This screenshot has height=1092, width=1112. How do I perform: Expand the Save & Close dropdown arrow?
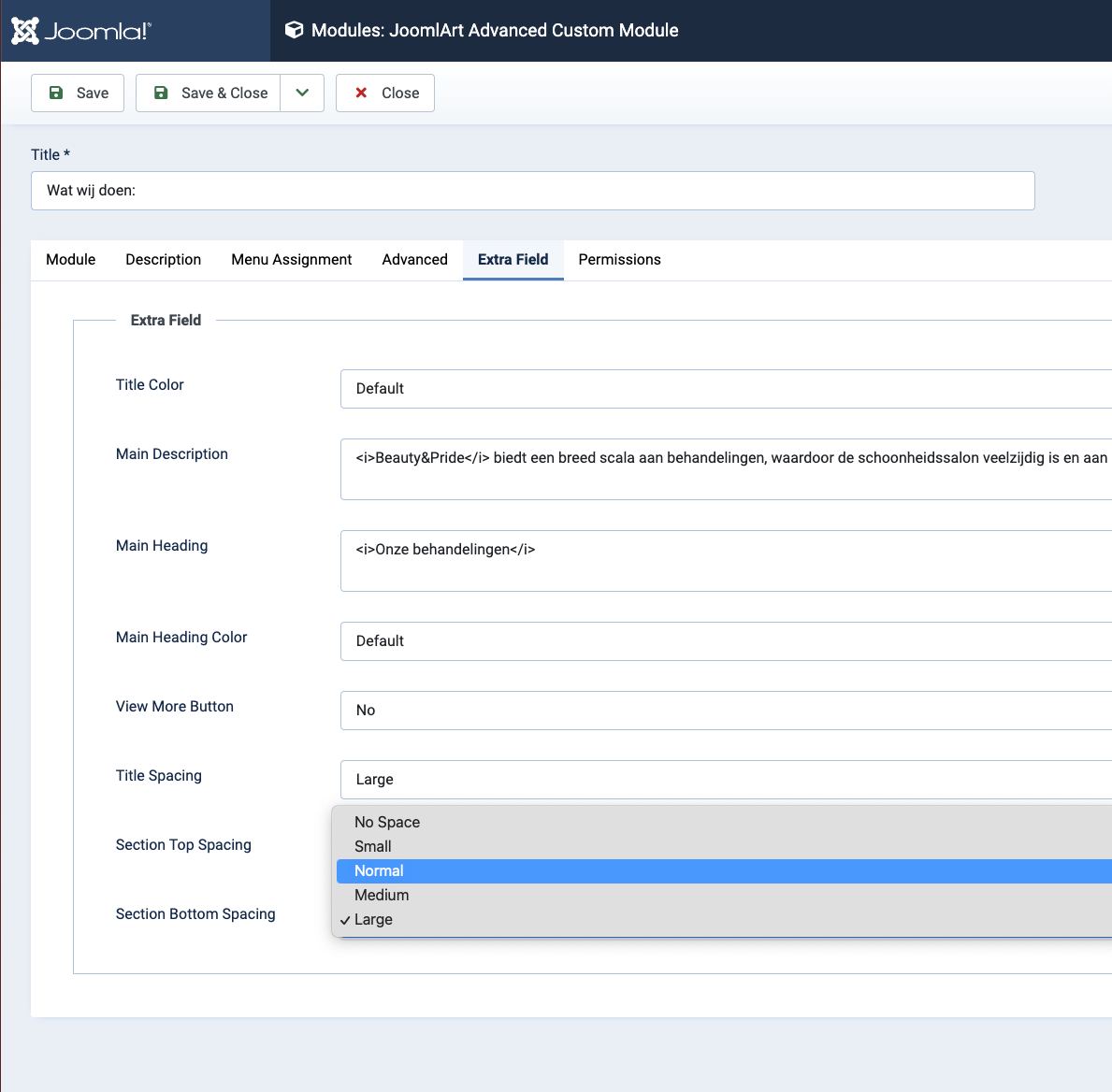tap(302, 93)
